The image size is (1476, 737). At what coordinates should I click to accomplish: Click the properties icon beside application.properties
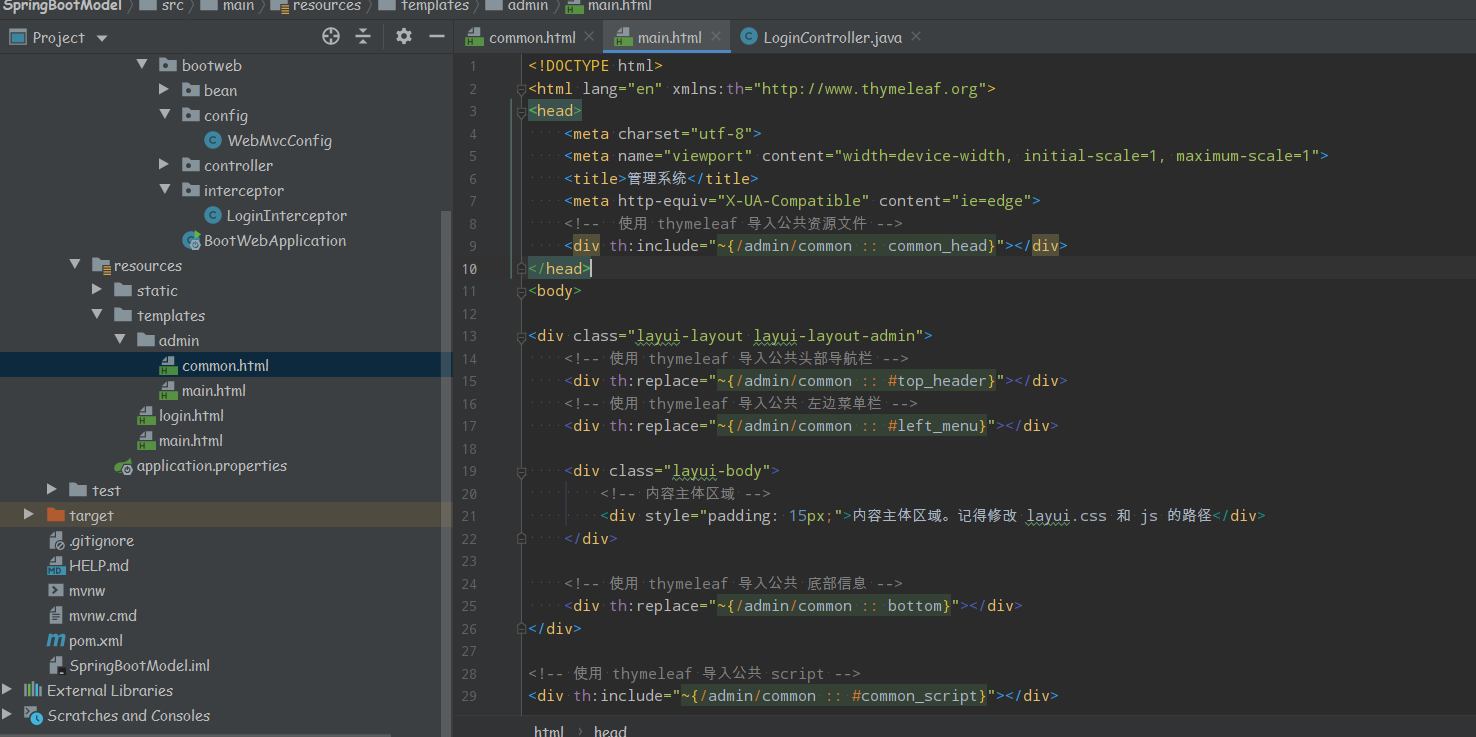pyautogui.click(x=122, y=465)
